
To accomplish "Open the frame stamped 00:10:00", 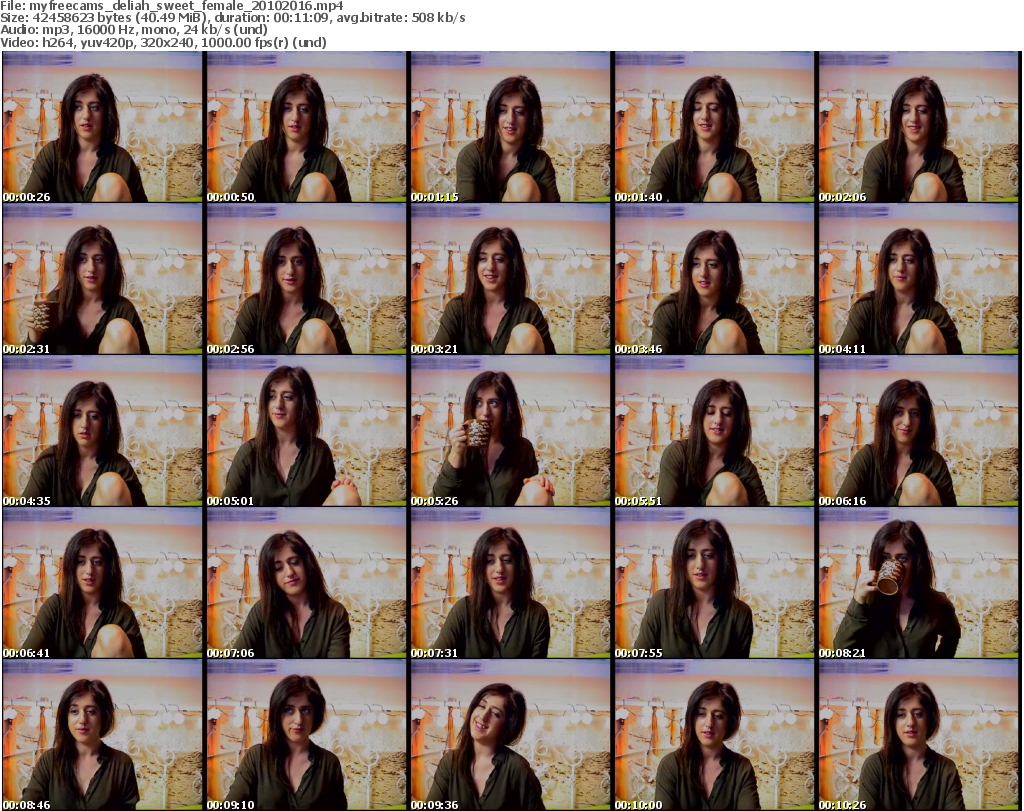I will tap(714, 735).
